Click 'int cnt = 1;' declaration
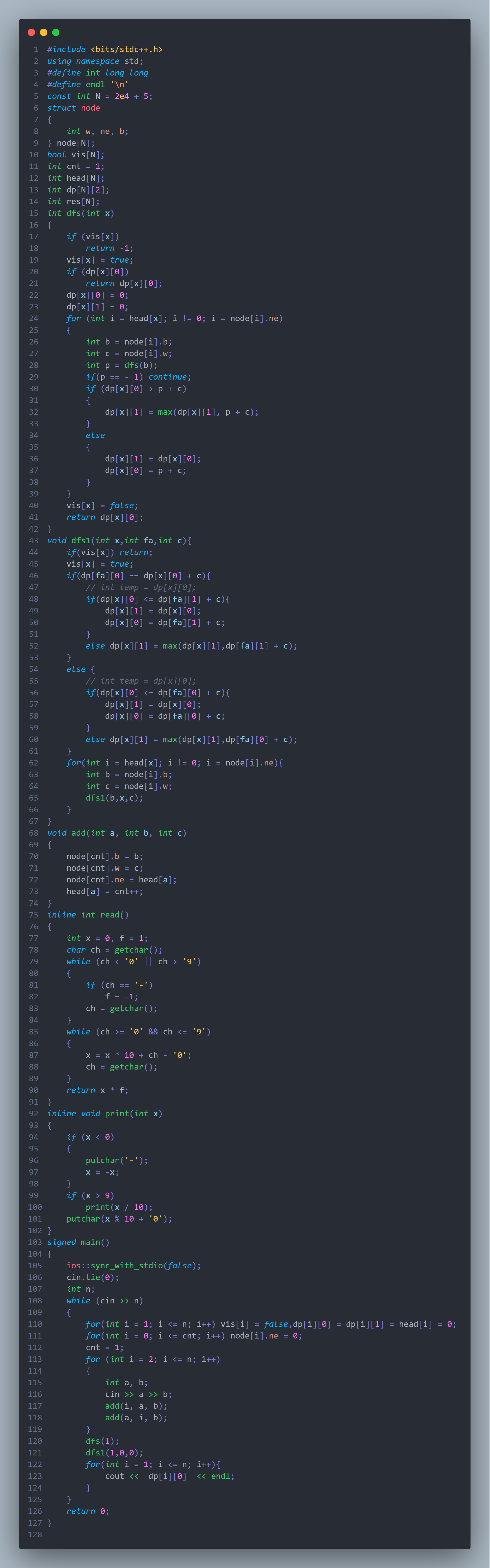490x1568 pixels. (76, 166)
